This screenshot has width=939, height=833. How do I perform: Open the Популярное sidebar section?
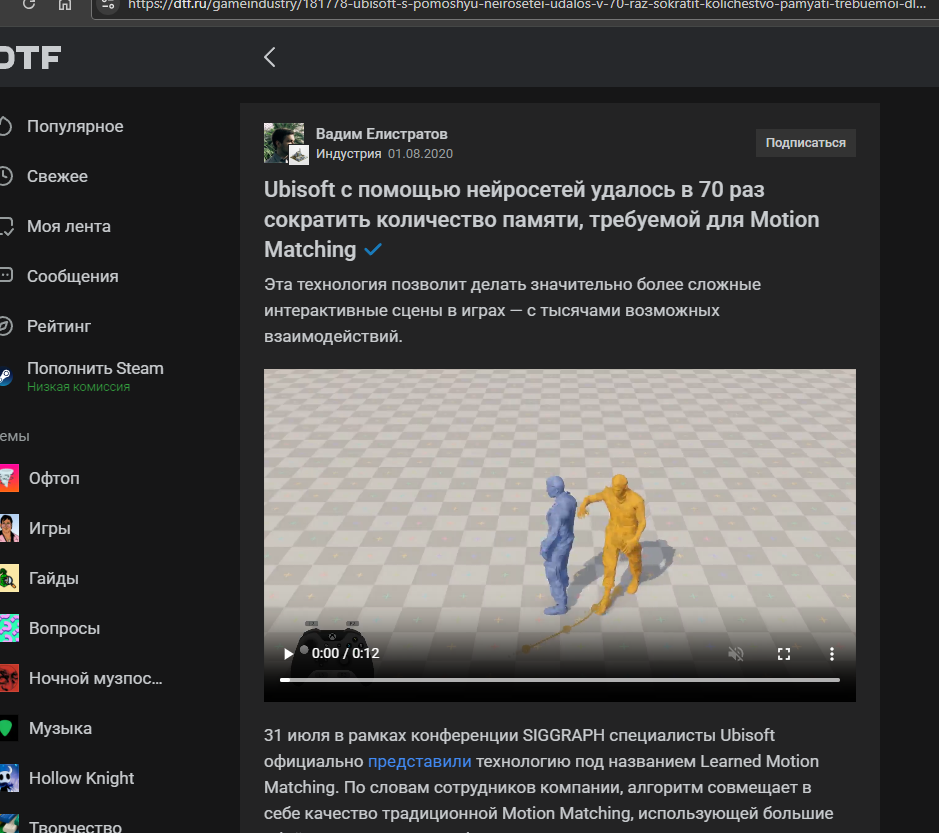pos(75,126)
